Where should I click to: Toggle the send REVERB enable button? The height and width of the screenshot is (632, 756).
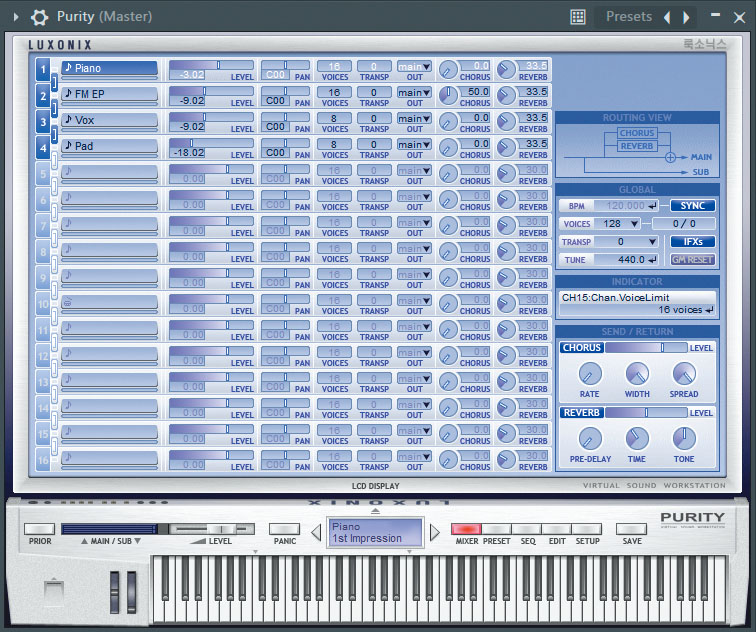pos(582,413)
